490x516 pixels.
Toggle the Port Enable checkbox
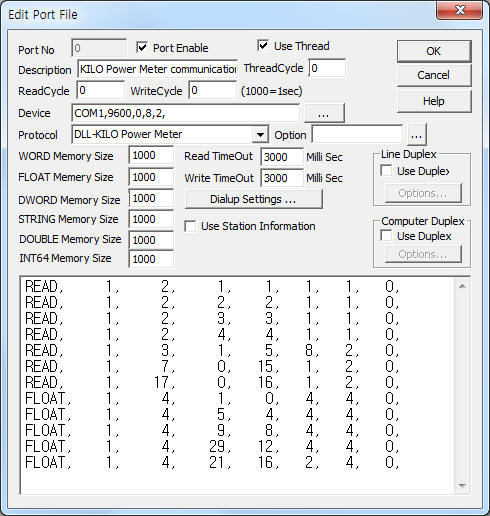(142, 47)
